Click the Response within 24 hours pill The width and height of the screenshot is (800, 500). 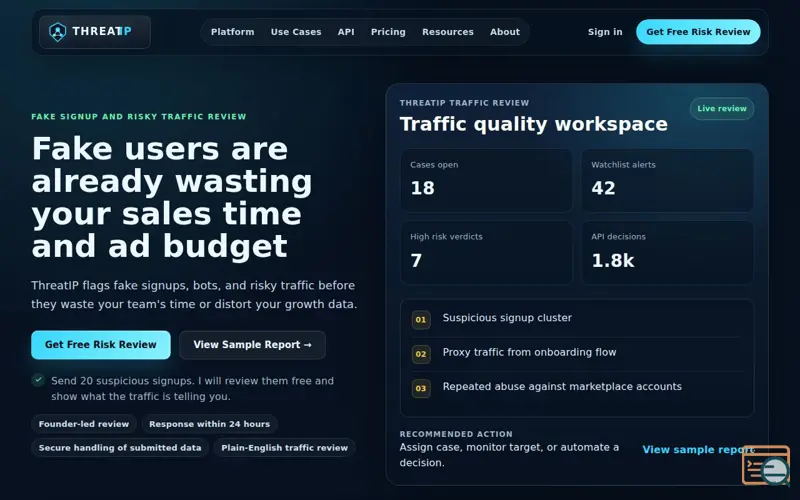tap(210, 424)
